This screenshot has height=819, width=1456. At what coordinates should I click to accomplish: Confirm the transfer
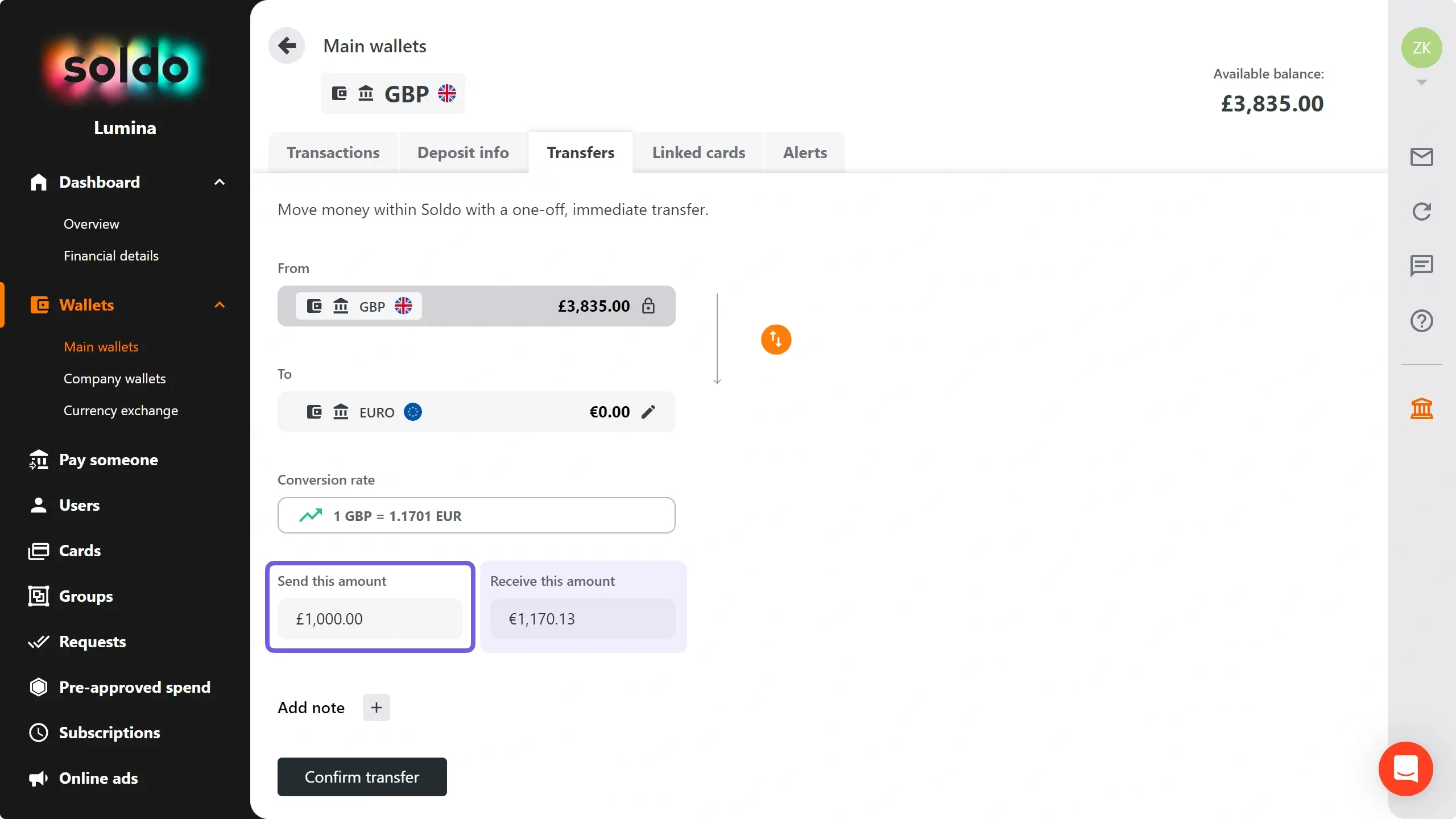[362, 777]
